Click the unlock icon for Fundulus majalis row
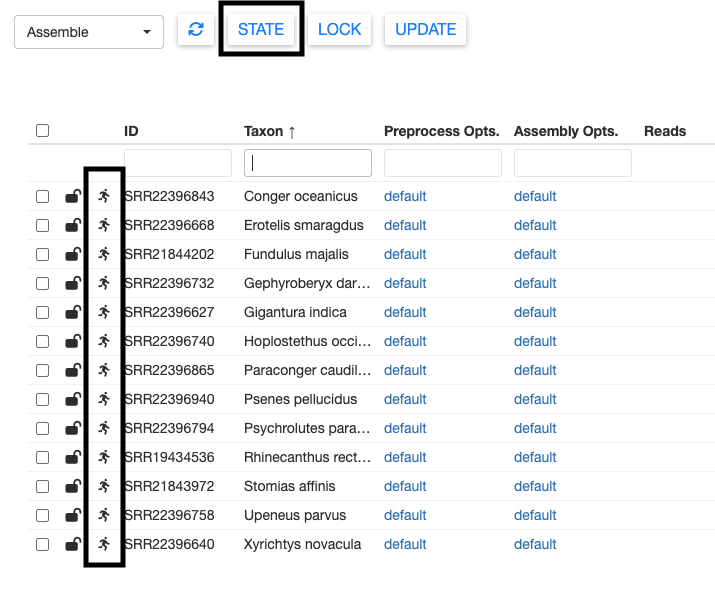Screen dimensions: 715x589 pyautogui.click(x=73, y=254)
